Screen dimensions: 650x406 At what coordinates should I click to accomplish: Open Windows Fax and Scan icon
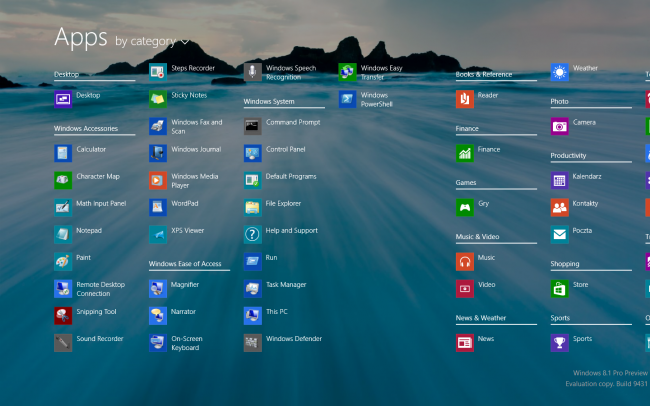coord(158,126)
